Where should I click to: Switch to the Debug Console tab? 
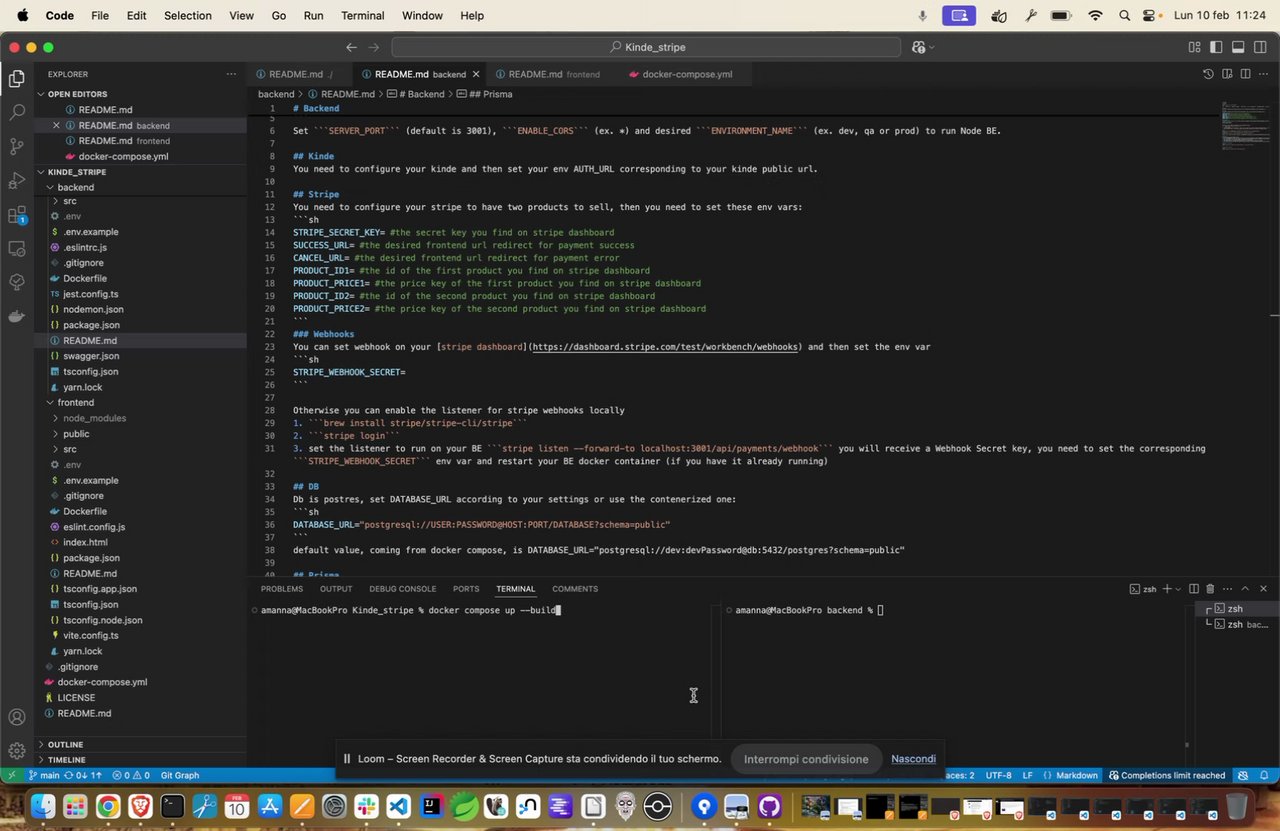403,589
